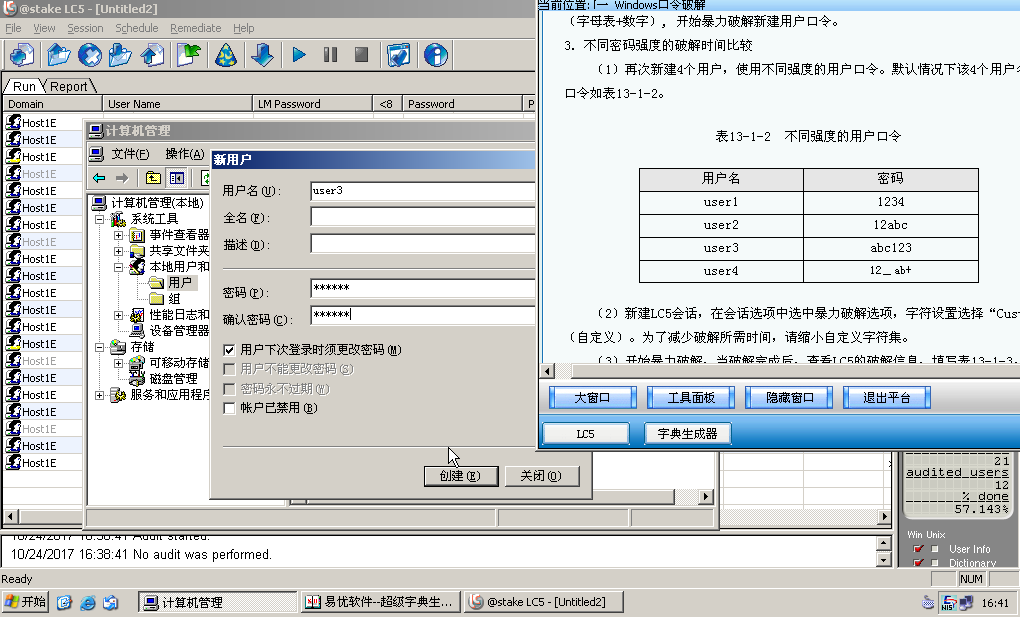
Task: Open Windows 开始 start button
Action: pos(25,601)
